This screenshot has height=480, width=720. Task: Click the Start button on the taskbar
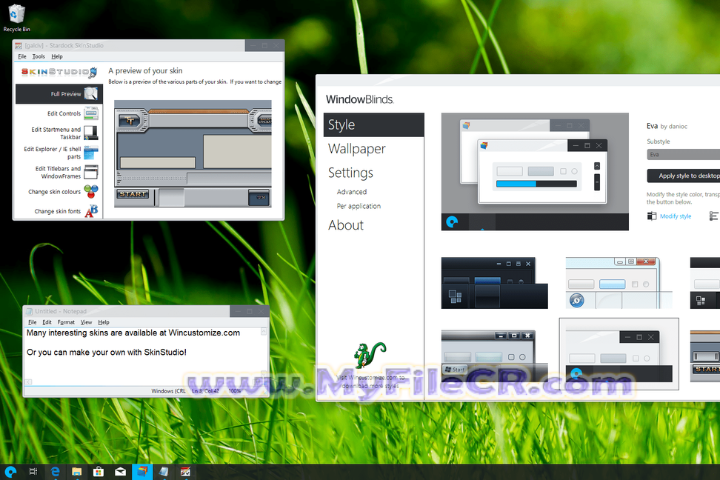(x=10, y=472)
